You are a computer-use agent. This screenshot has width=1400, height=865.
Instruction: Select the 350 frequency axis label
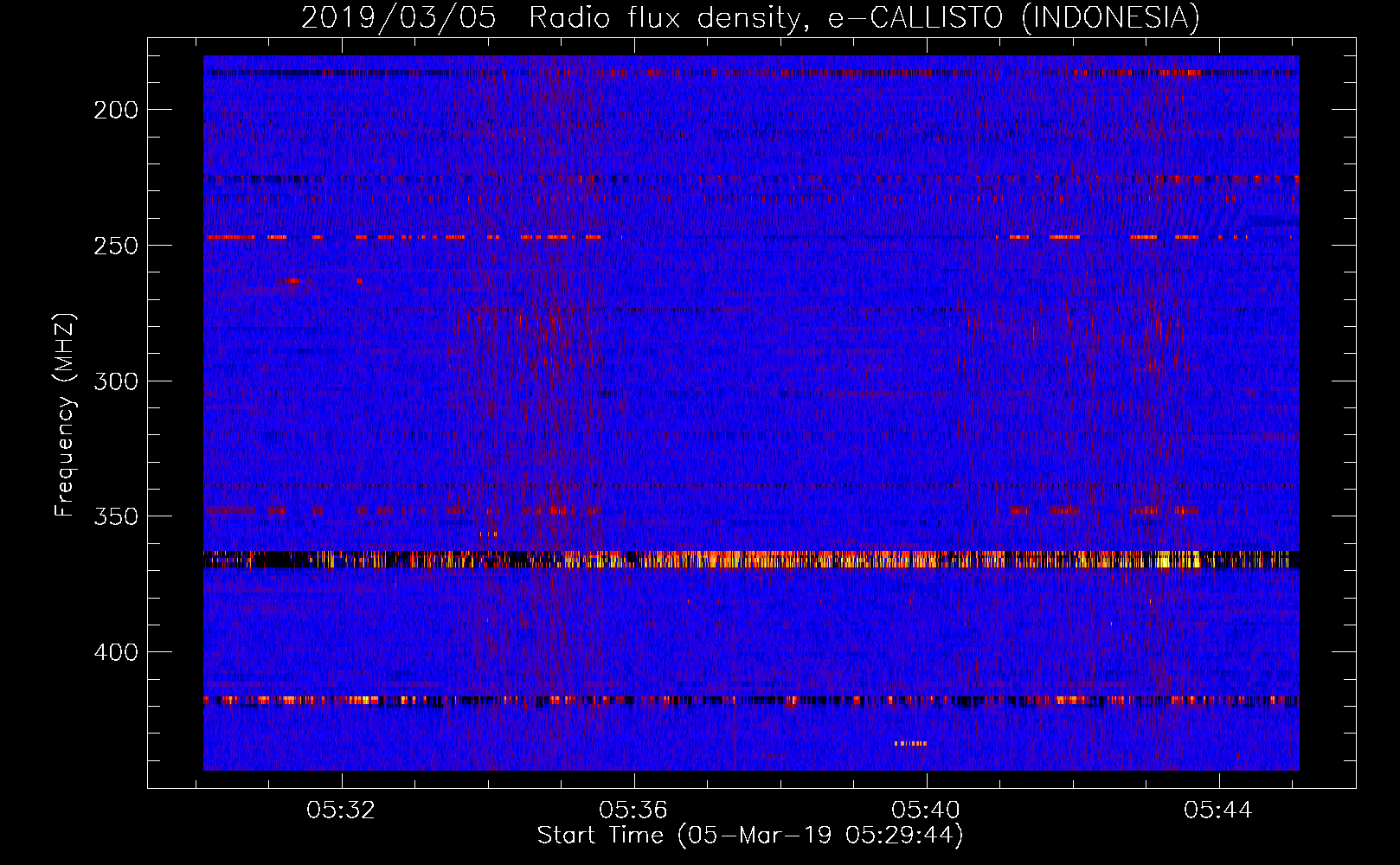tap(116, 516)
